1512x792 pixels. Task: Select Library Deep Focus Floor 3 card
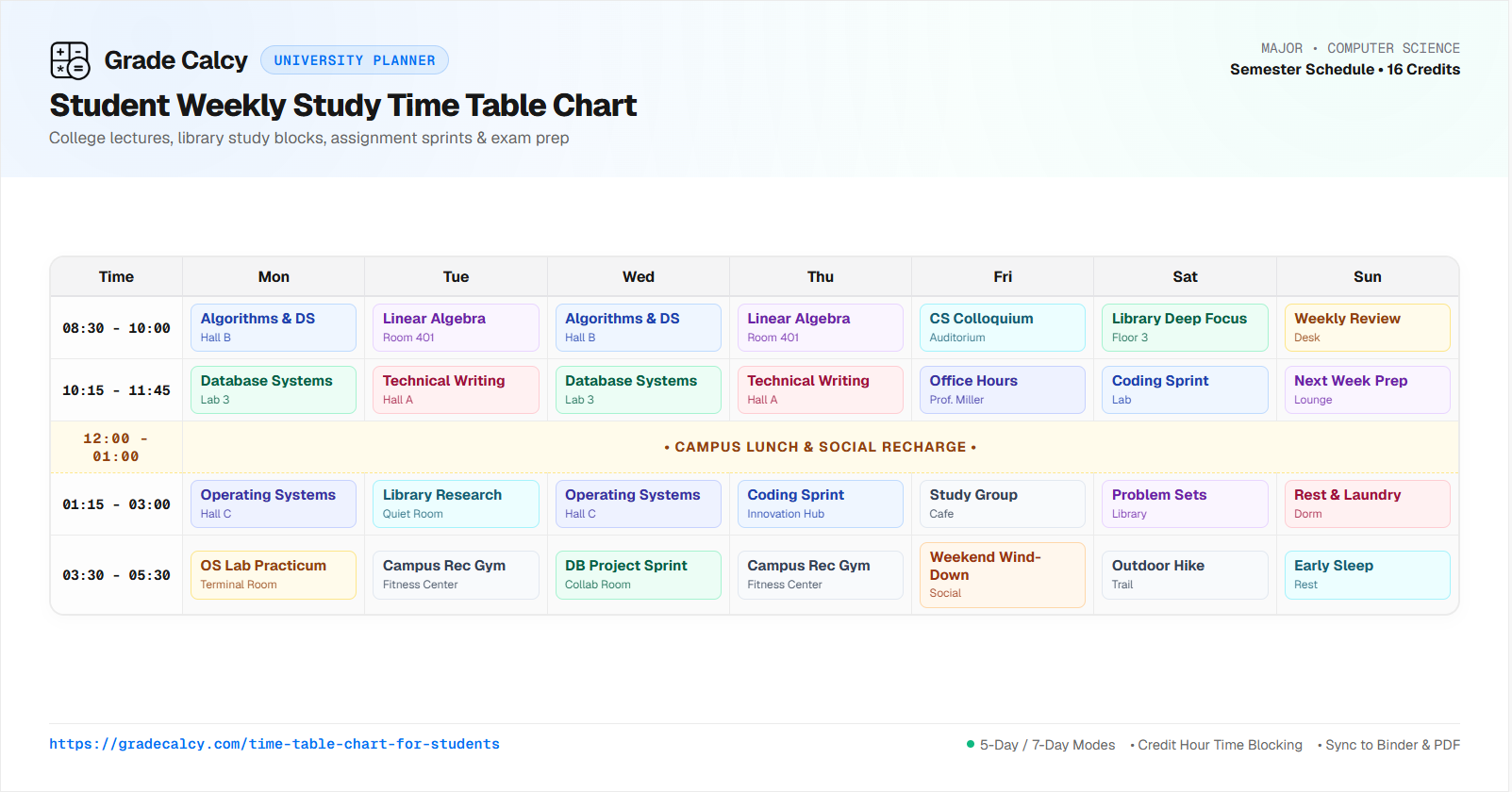click(x=1185, y=327)
